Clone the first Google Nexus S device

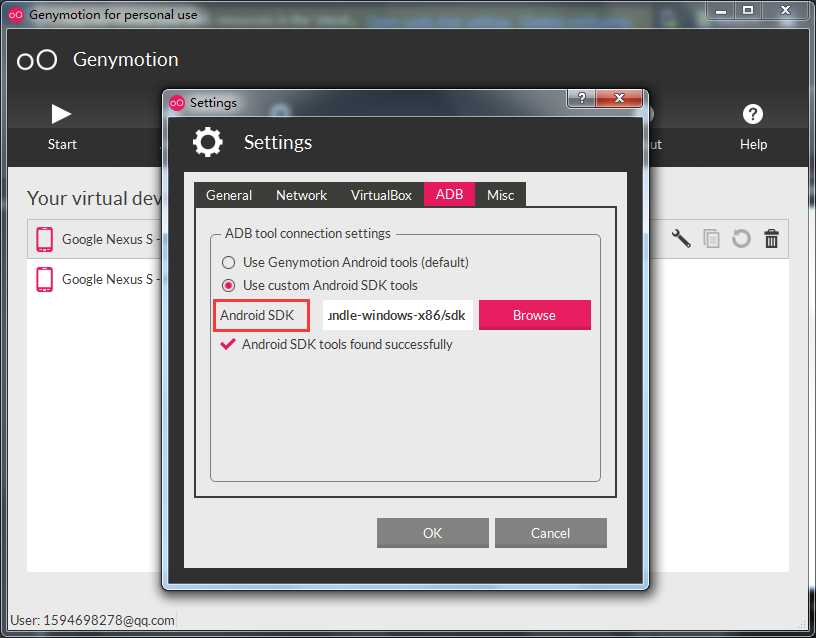(711, 239)
